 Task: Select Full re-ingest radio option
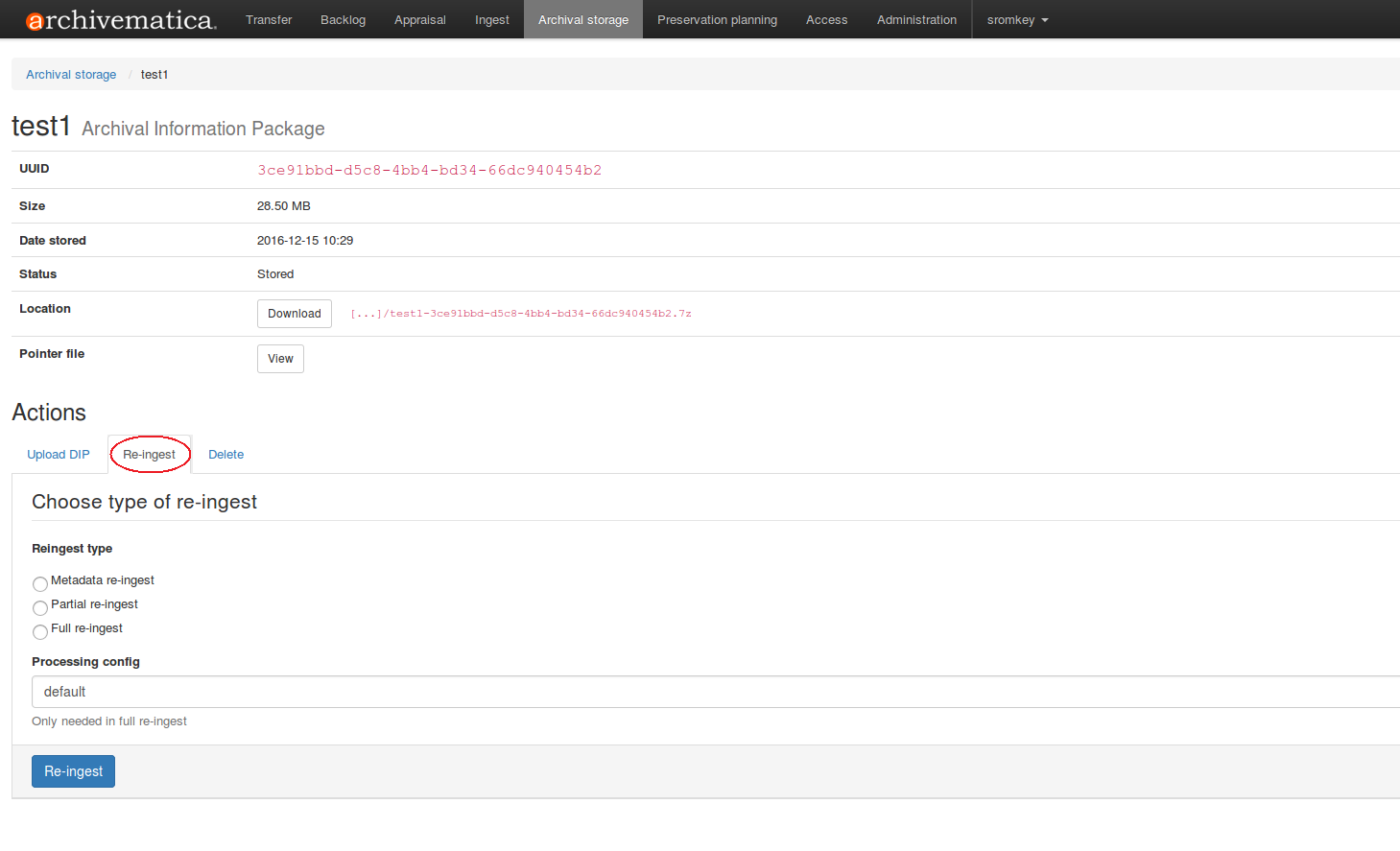pyautogui.click(x=40, y=632)
